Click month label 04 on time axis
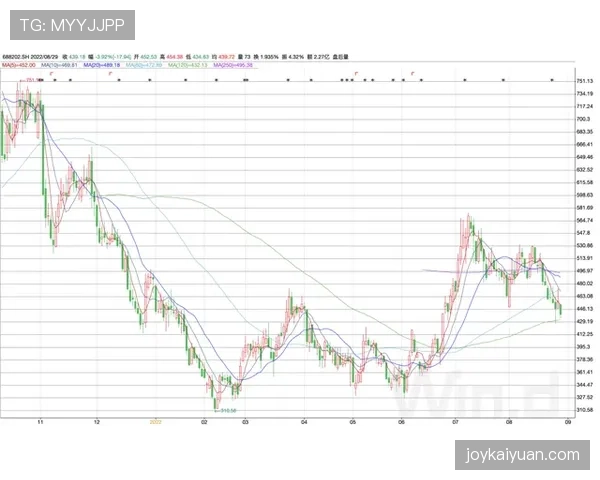This screenshot has height=480, width=600. (x=304, y=422)
